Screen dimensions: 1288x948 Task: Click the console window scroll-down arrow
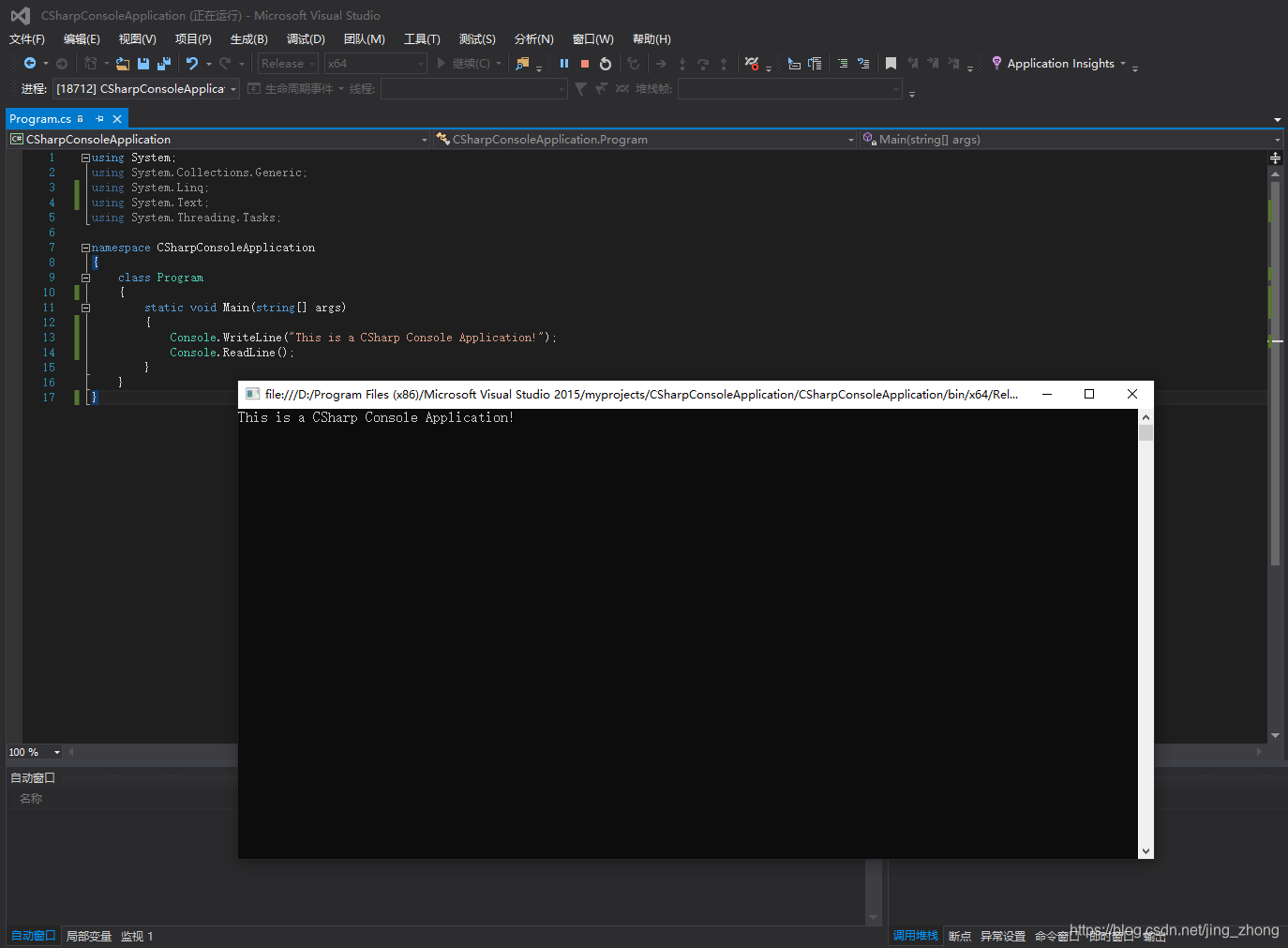point(1146,851)
